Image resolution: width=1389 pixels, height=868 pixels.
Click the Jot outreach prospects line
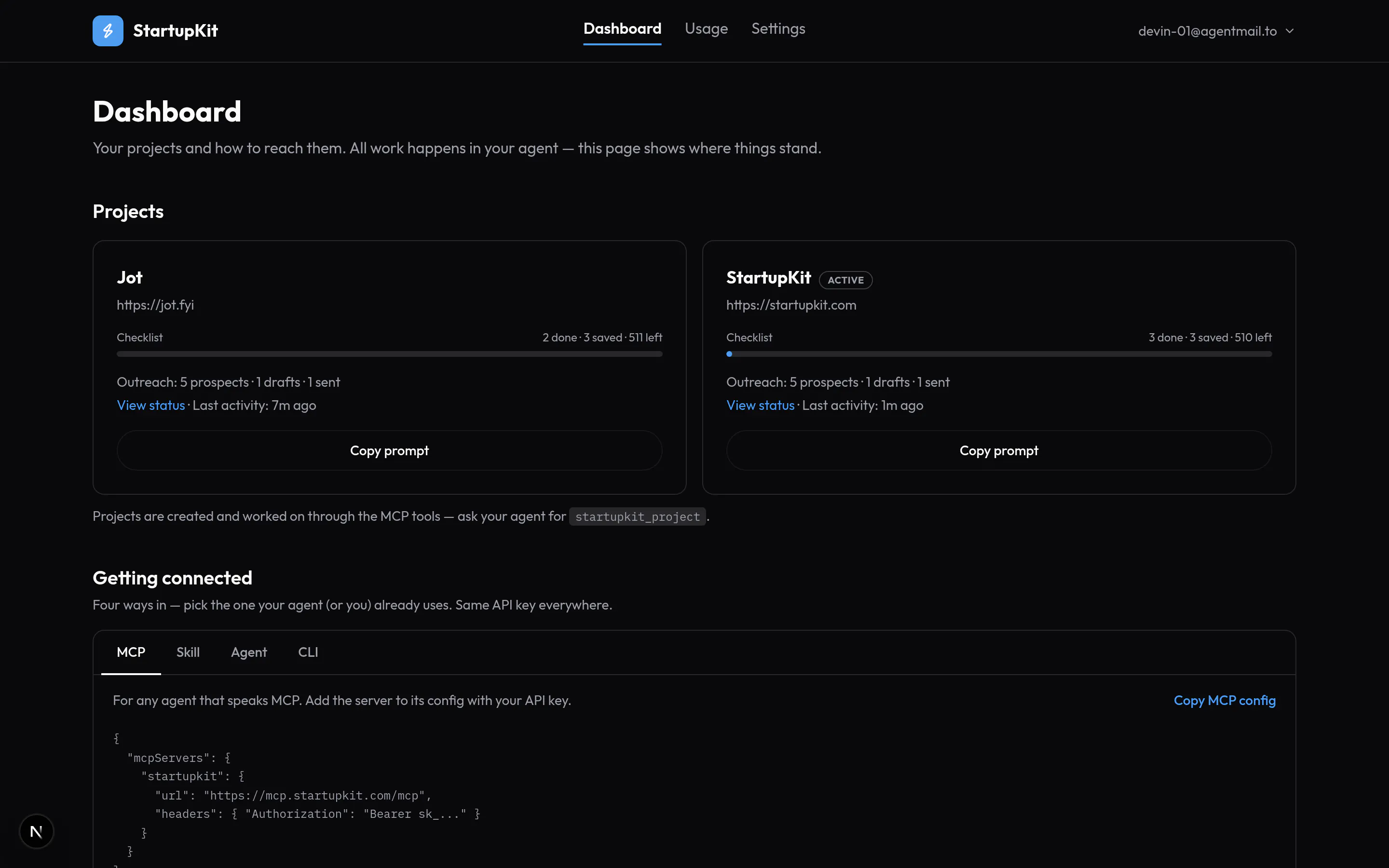[229, 382]
